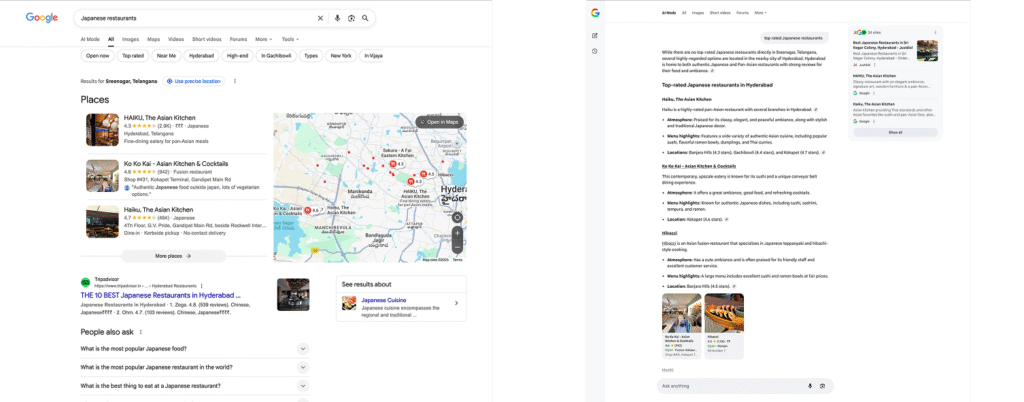1024x402 pixels.
Task: Click the new chat compose icon in AI Mode sidebar
Action: pos(595,35)
